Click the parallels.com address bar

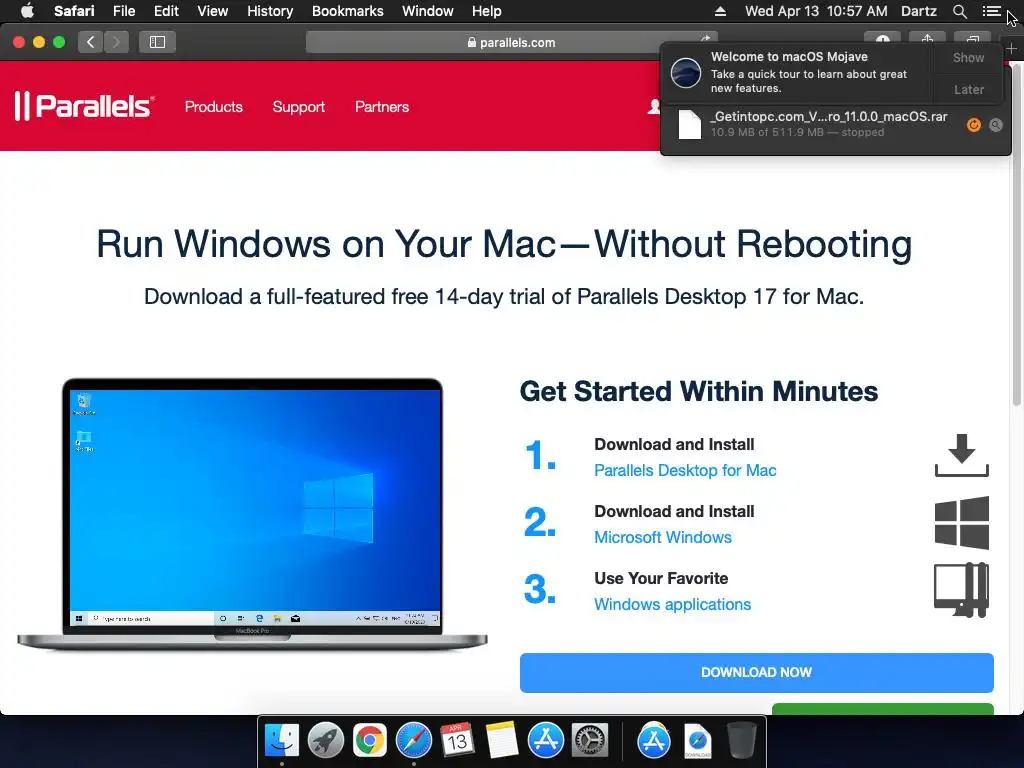pos(511,42)
